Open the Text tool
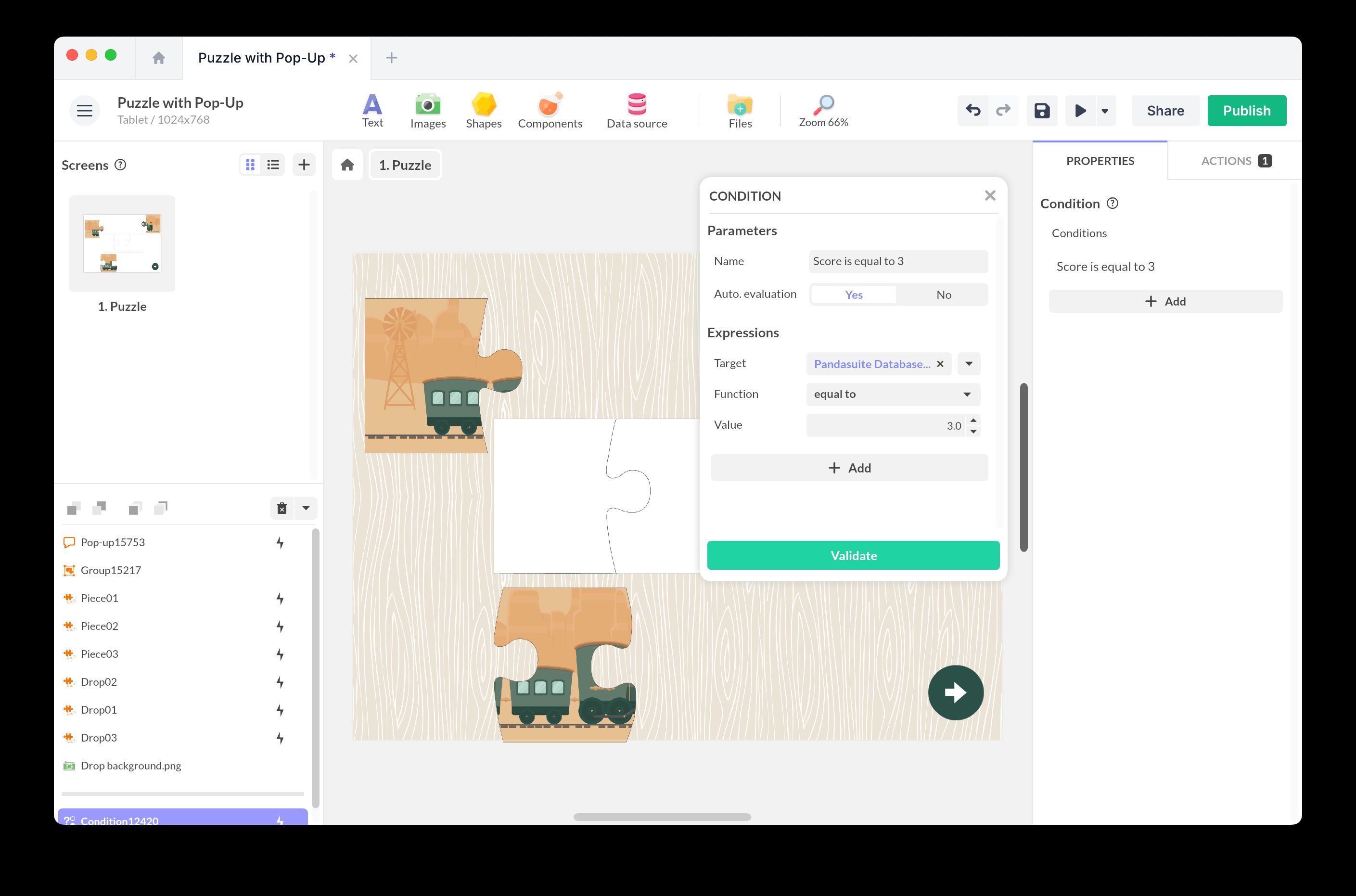1356x896 pixels. (372, 110)
